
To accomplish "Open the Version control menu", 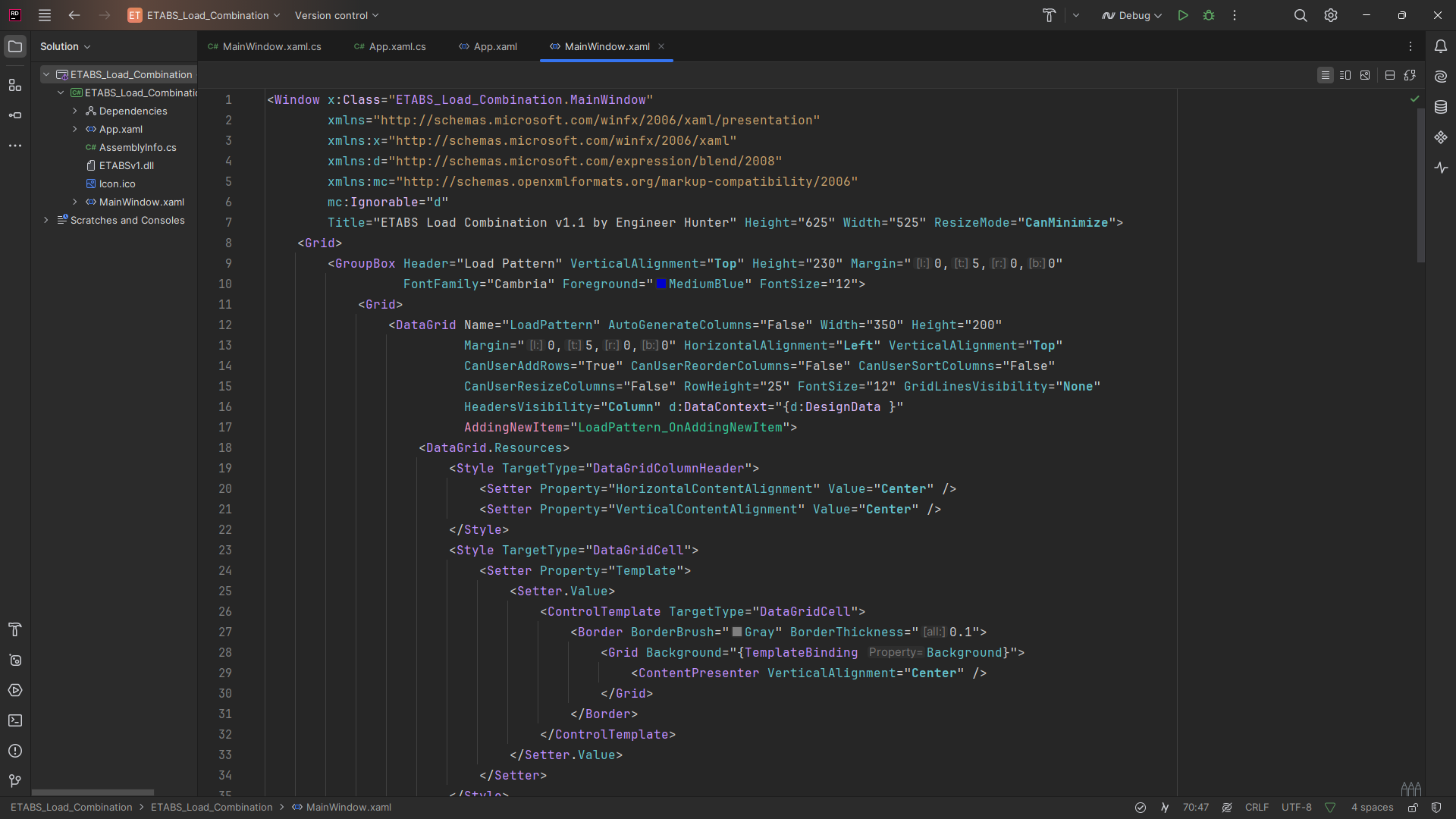I will (x=336, y=15).
